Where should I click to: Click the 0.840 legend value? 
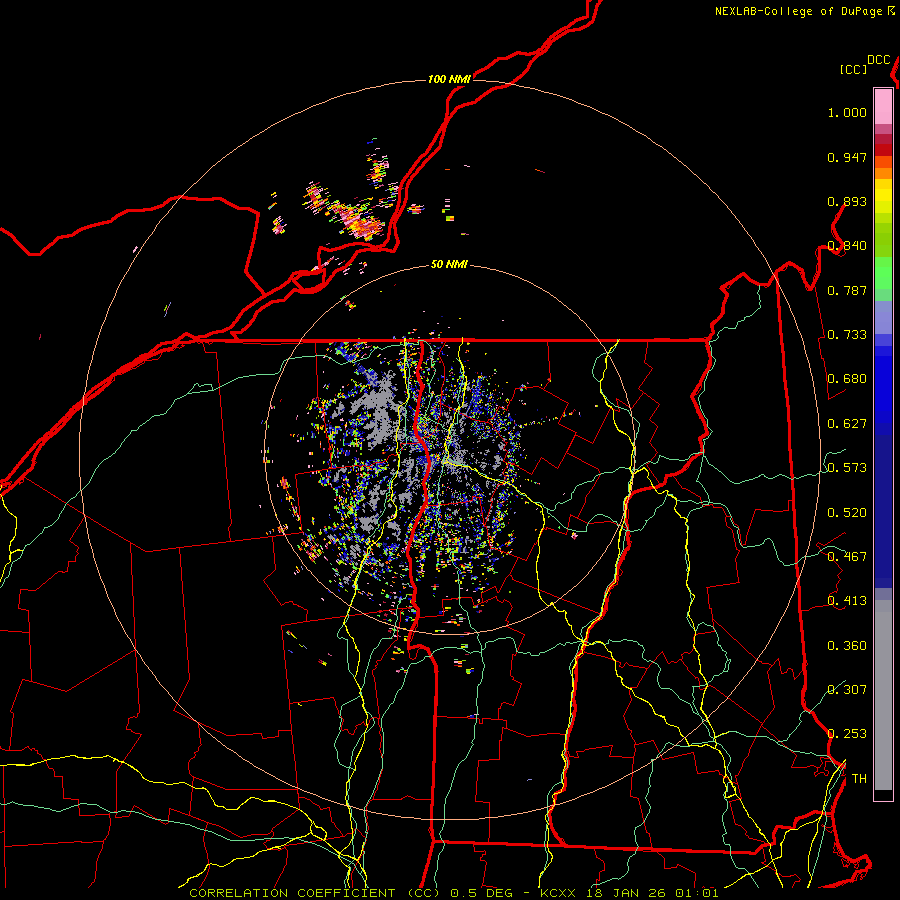[x=847, y=246]
